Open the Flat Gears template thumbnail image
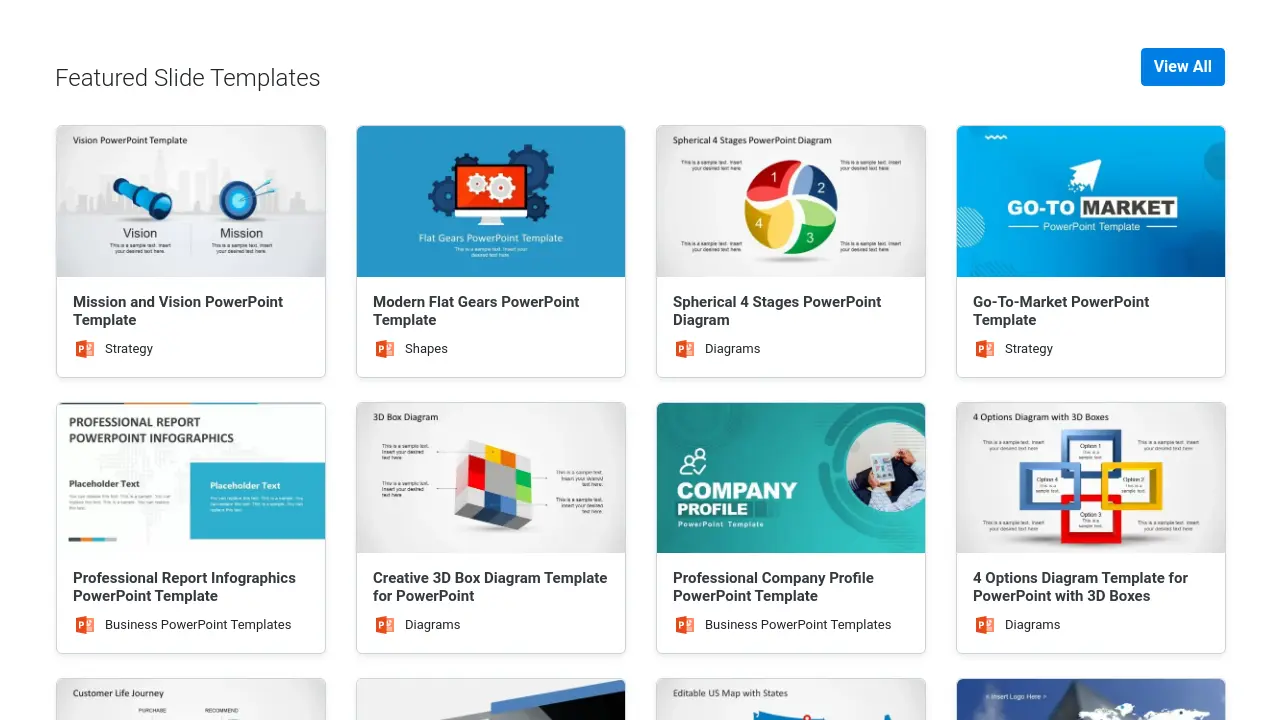 click(491, 201)
